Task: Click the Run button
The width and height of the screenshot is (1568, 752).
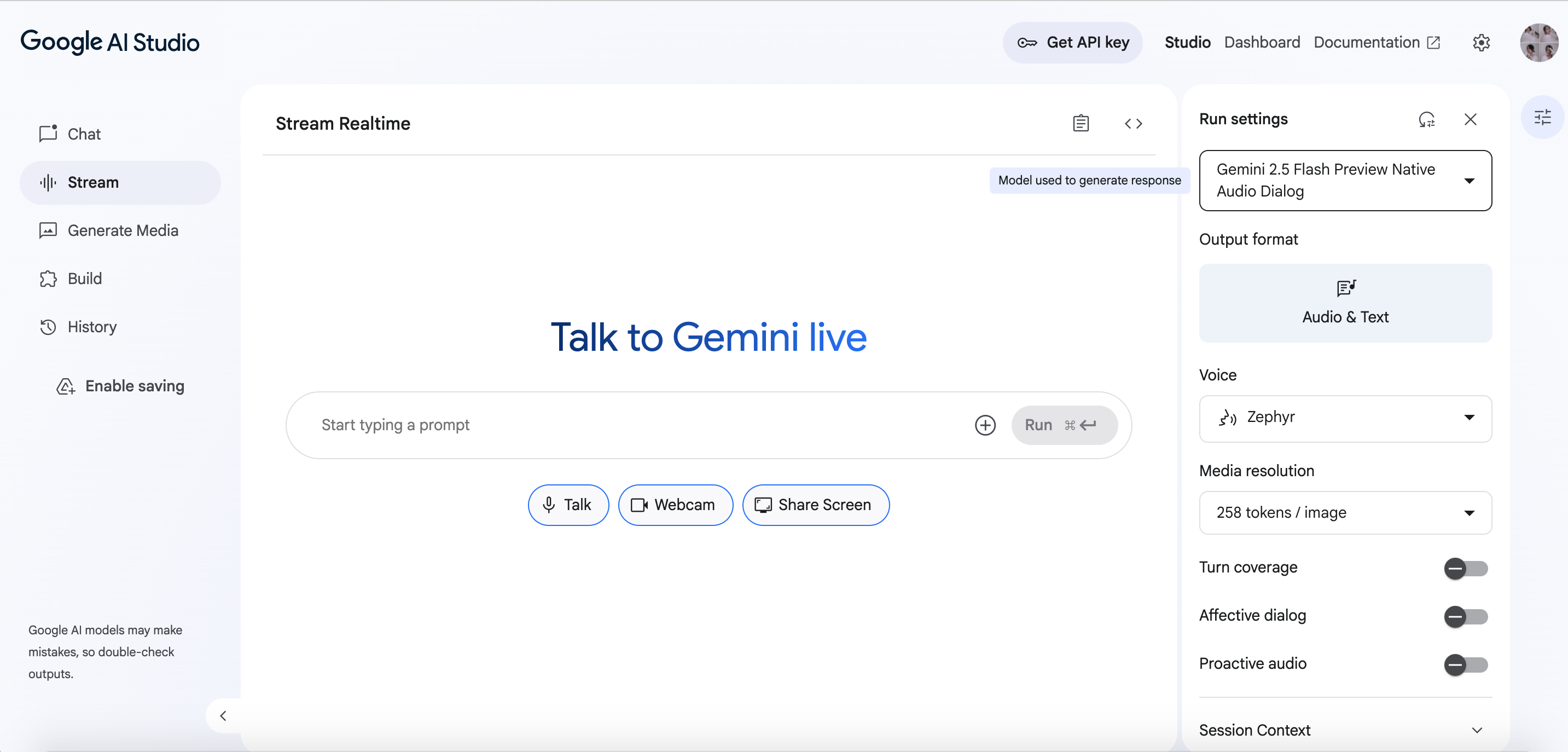Action: pos(1064,425)
